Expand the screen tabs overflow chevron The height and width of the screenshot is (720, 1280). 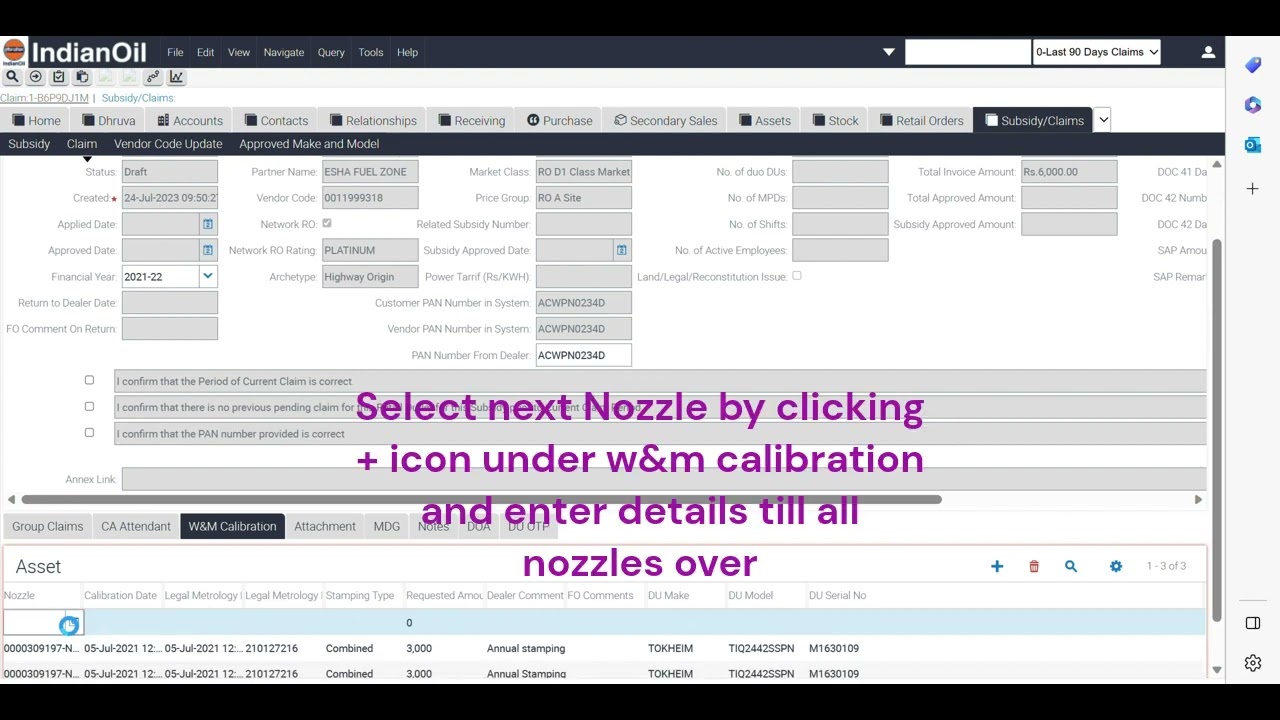click(x=1103, y=120)
